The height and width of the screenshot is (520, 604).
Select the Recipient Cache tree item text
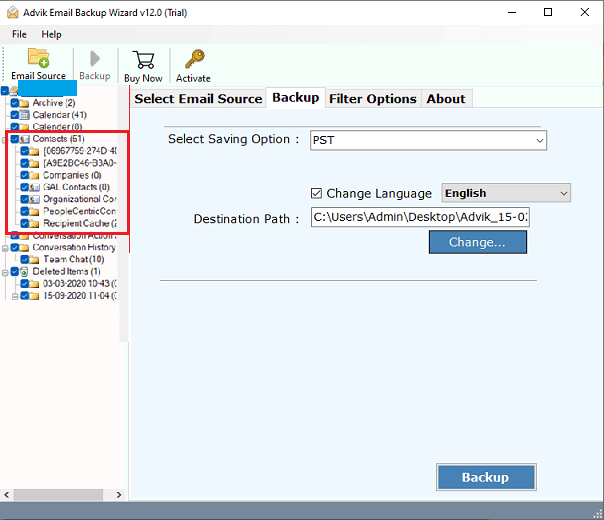point(80,223)
